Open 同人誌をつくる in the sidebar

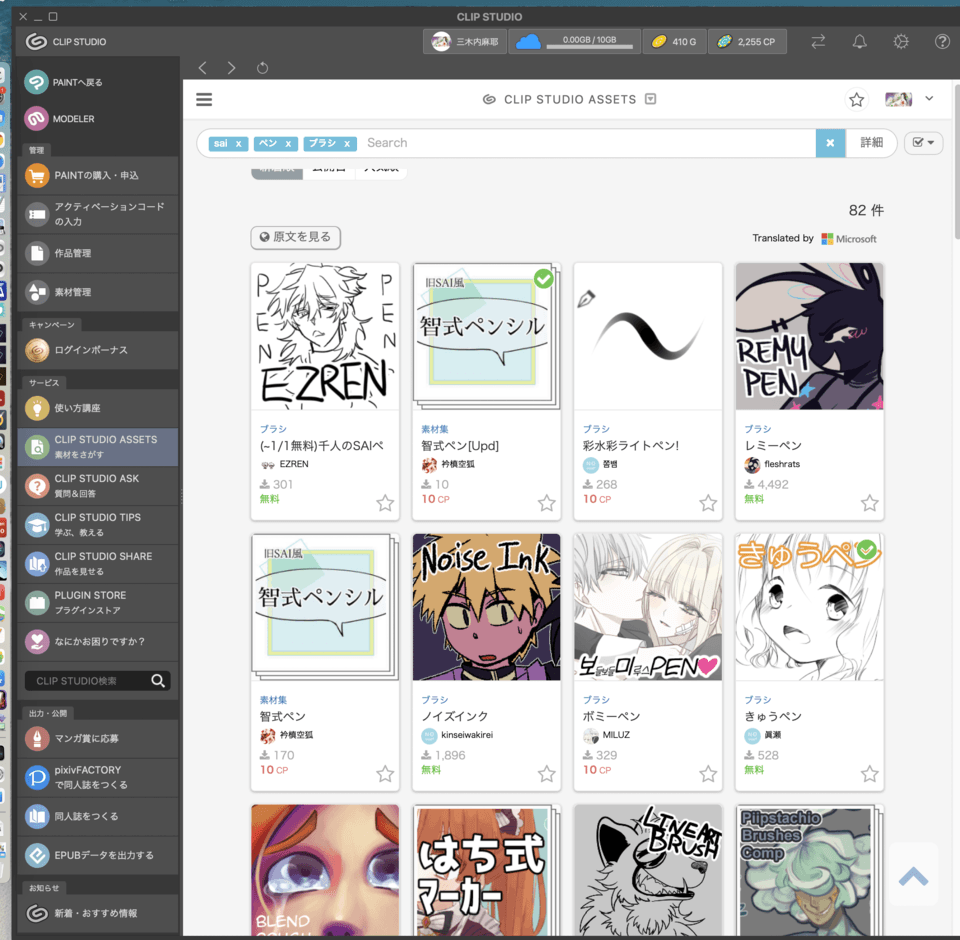pos(98,817)
